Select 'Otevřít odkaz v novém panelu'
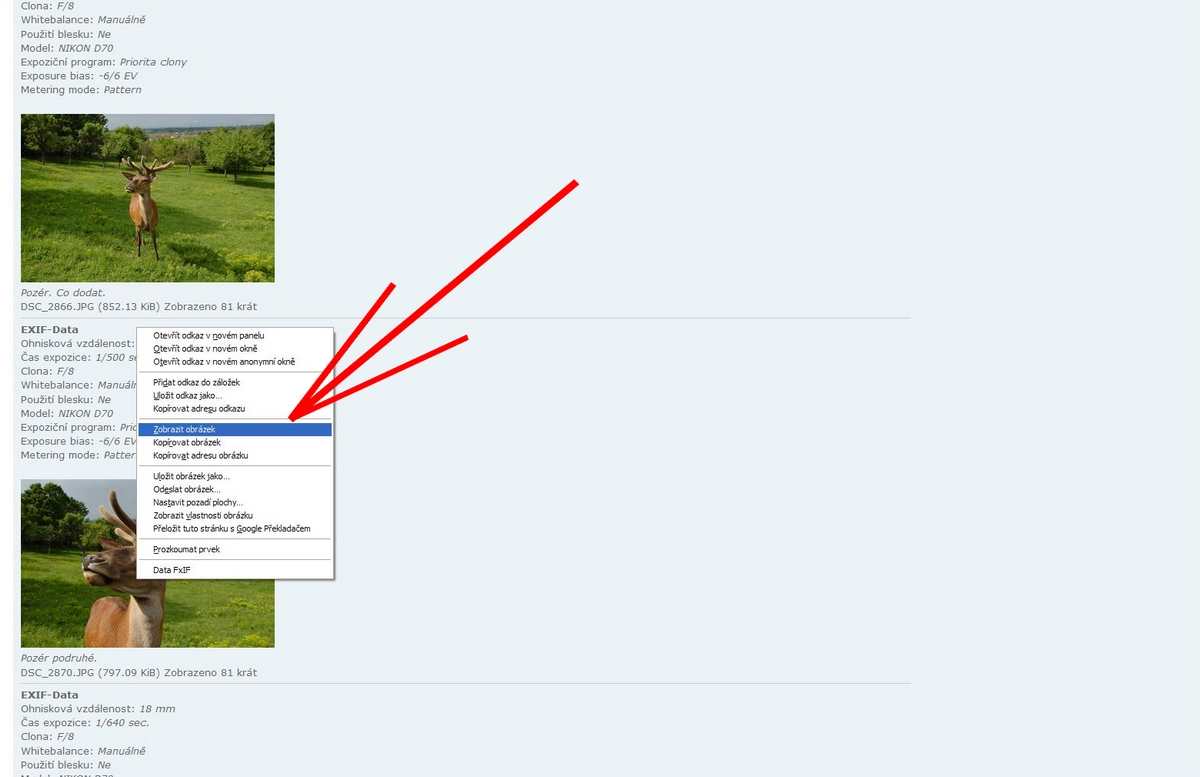Image resolution: width=1200 pixels, height=777 pixels. (208, 335)
